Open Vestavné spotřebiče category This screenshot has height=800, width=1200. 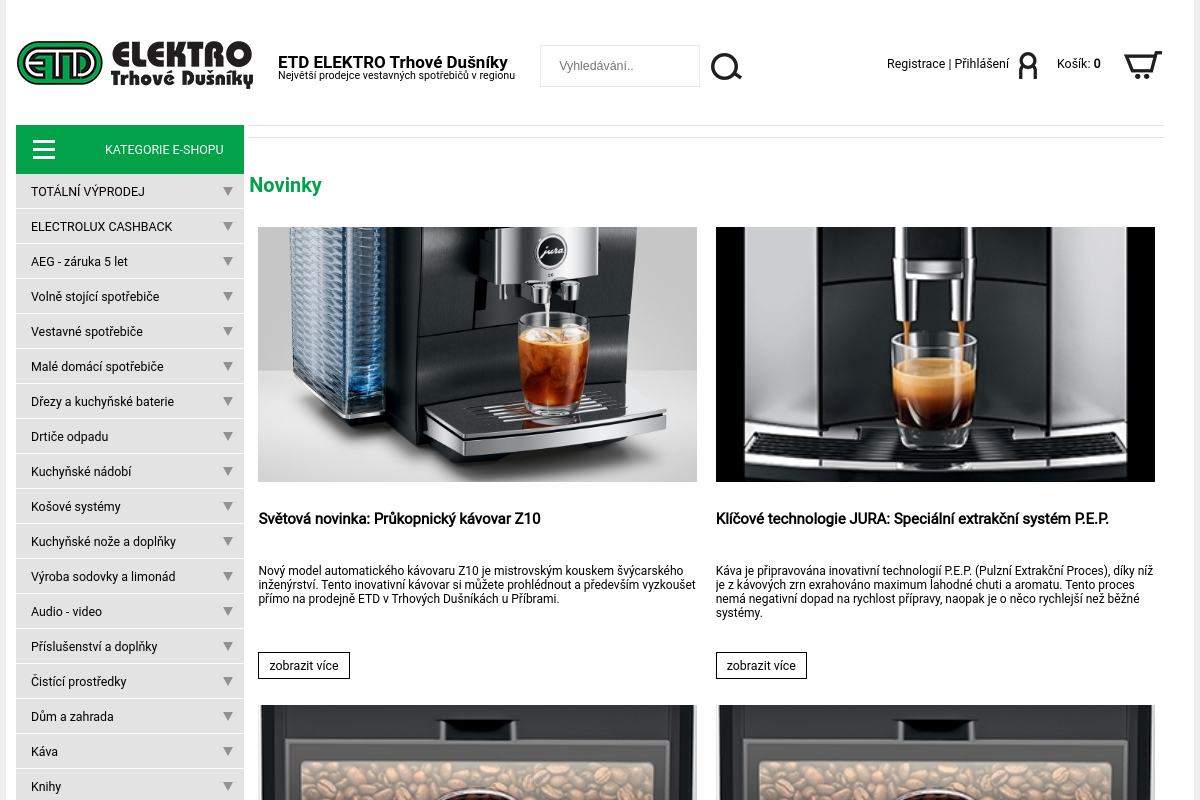point(87,332)
